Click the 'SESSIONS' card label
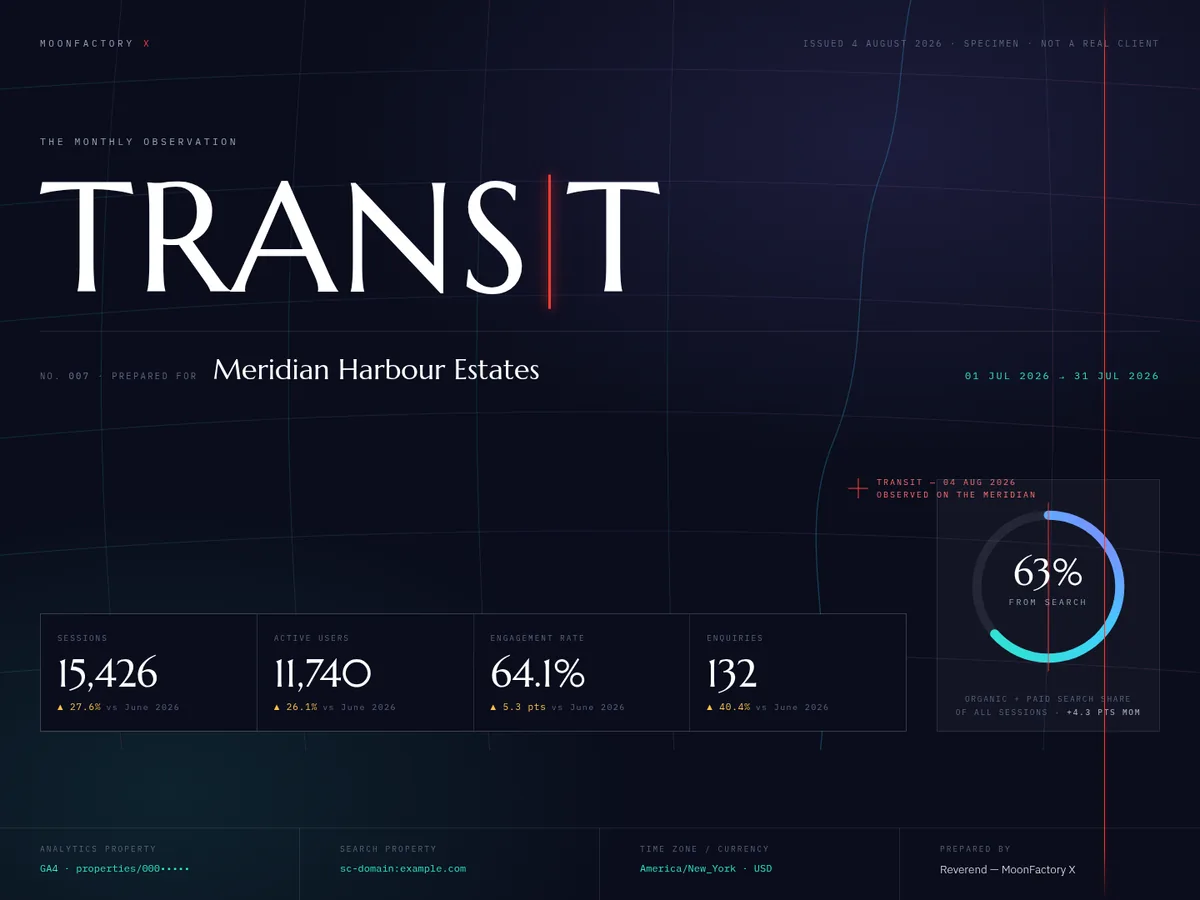Screen dimensions: 1200x900 [82, 638]
